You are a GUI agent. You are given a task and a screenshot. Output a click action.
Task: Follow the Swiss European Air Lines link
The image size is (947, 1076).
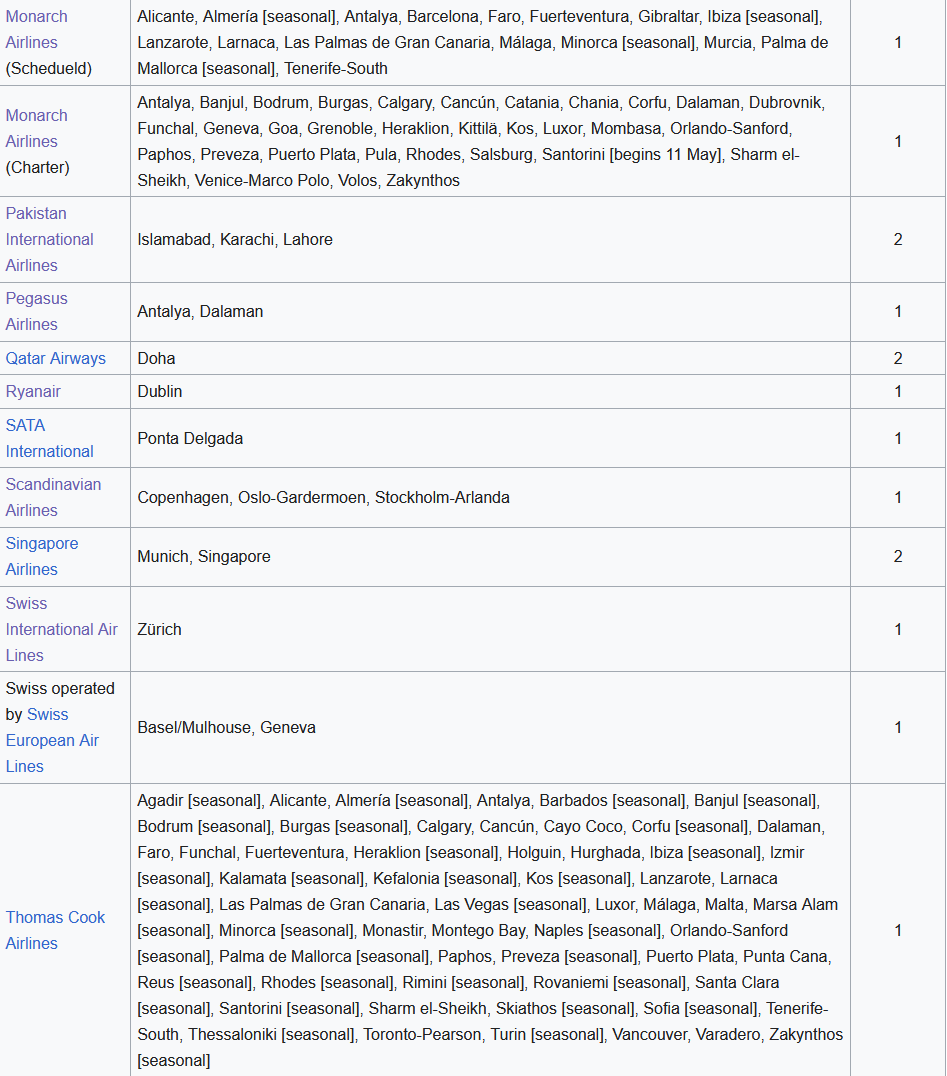[x=52, y=740]
